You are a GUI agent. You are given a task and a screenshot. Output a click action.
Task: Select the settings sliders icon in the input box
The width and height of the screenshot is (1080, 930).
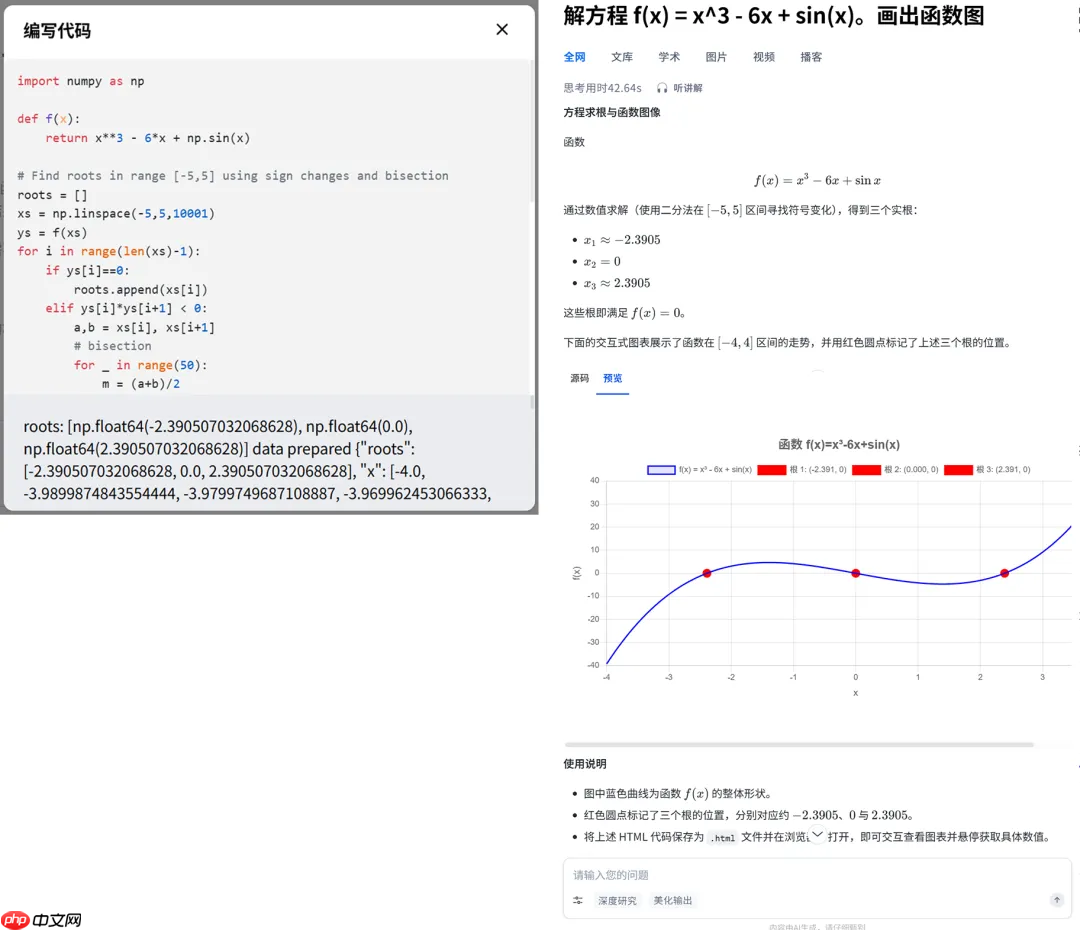click(x=577, y=900)
